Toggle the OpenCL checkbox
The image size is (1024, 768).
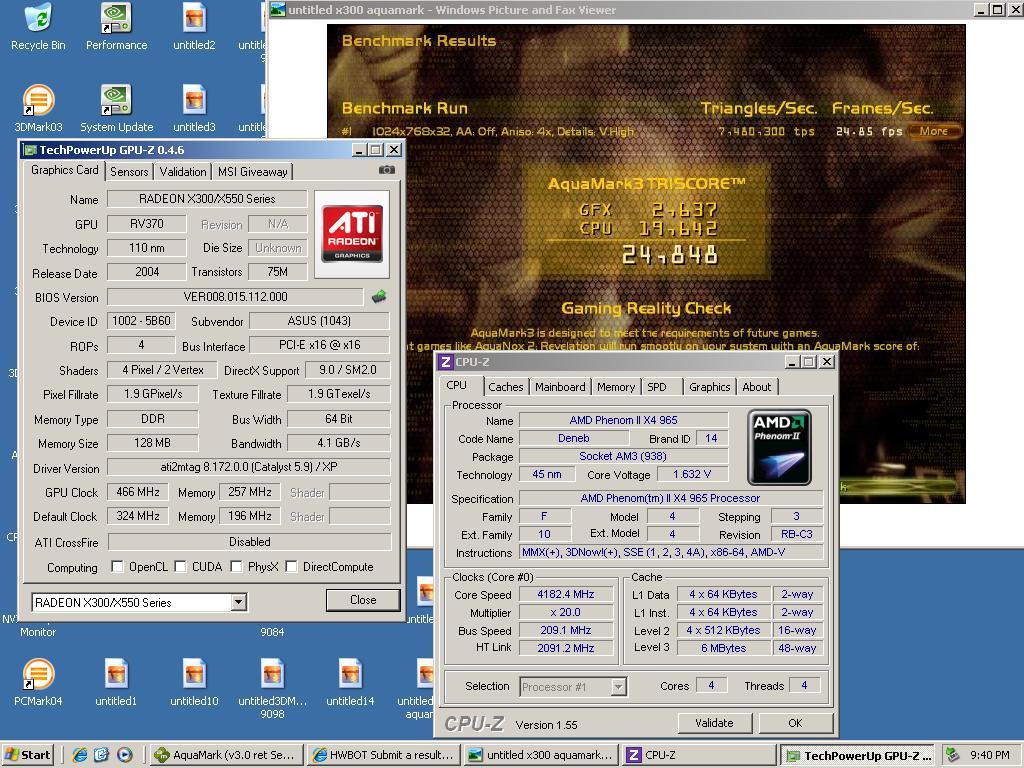click(x=117, y=566)
